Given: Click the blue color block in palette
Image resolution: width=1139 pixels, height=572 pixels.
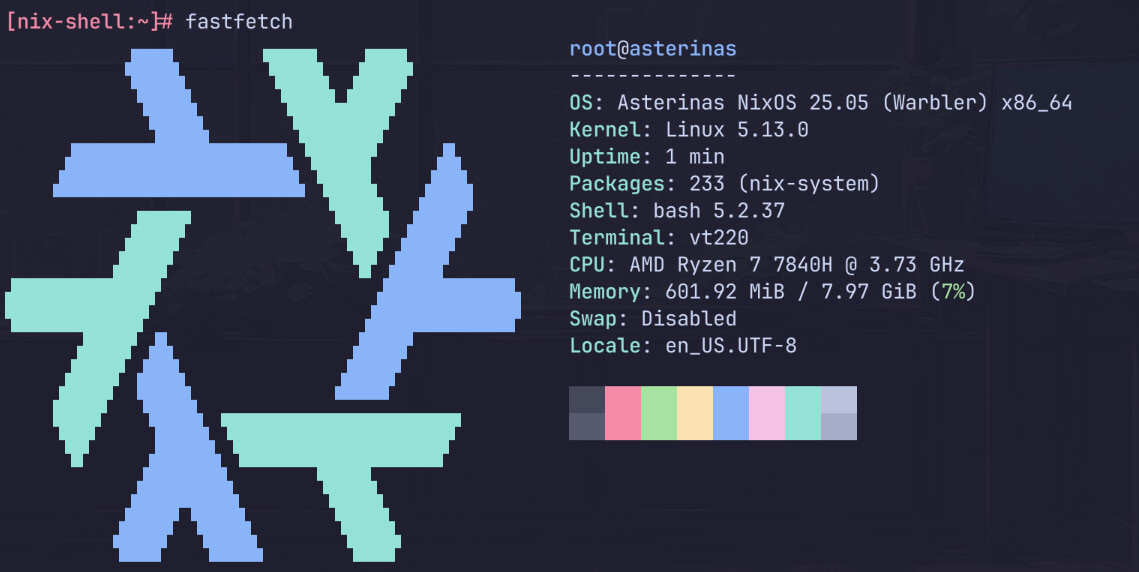Looking at the screenshot, I should pyautogui.click(x=730, y=413).
